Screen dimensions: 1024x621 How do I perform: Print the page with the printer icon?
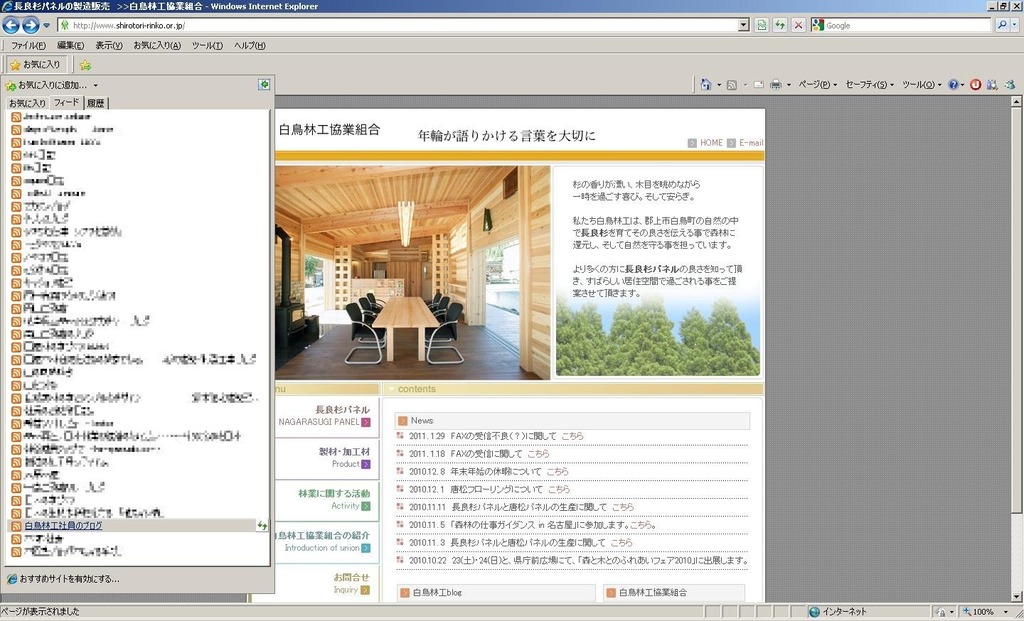pos(776,85)
